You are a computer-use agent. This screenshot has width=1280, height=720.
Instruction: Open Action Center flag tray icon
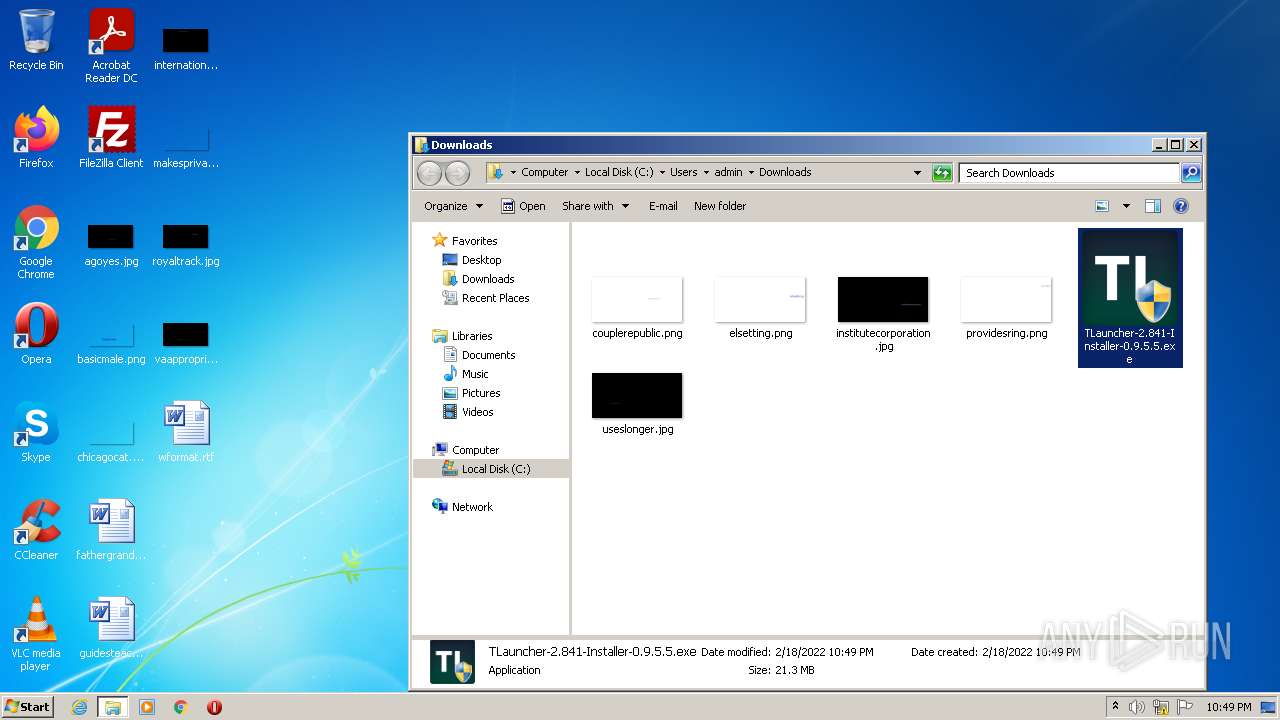(1184, 707)
